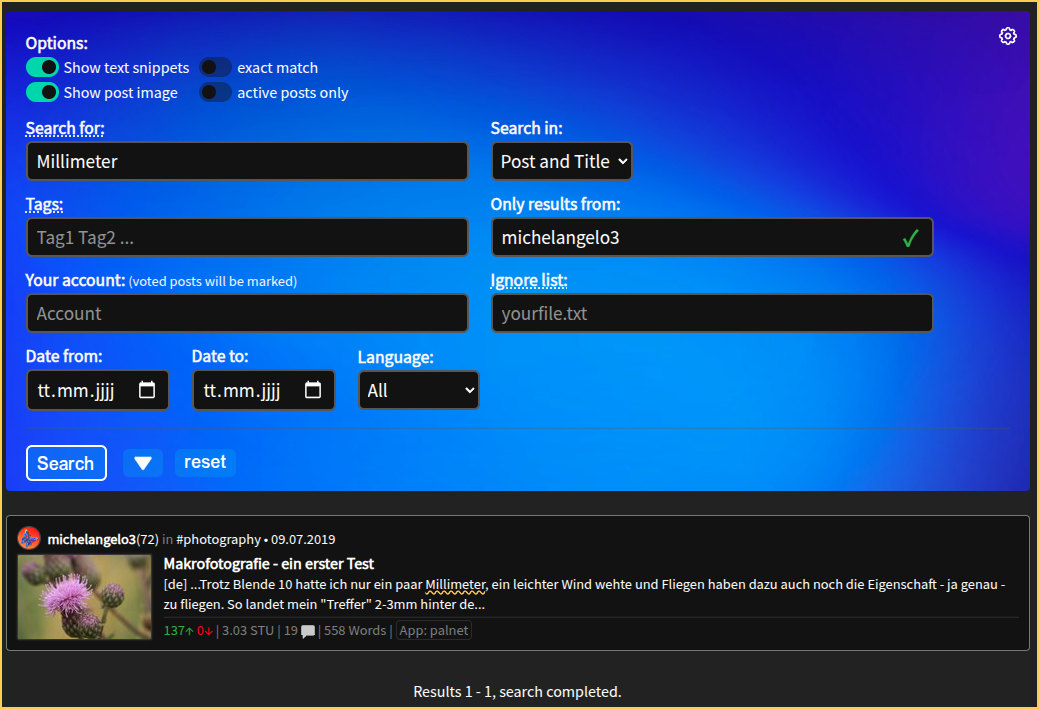1039x709 pixels.
Task: Click the Ignore list label
Action: [x=529, y=280]
